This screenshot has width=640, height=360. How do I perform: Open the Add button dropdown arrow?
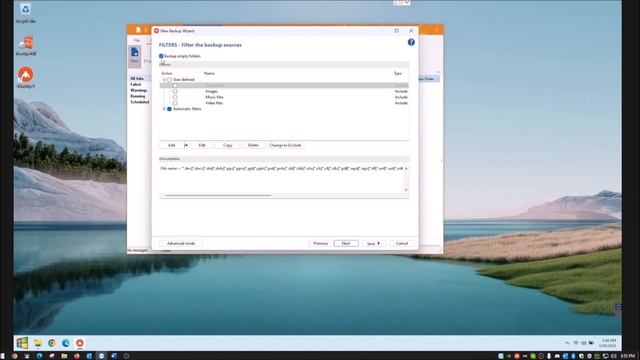click(186, 145)
